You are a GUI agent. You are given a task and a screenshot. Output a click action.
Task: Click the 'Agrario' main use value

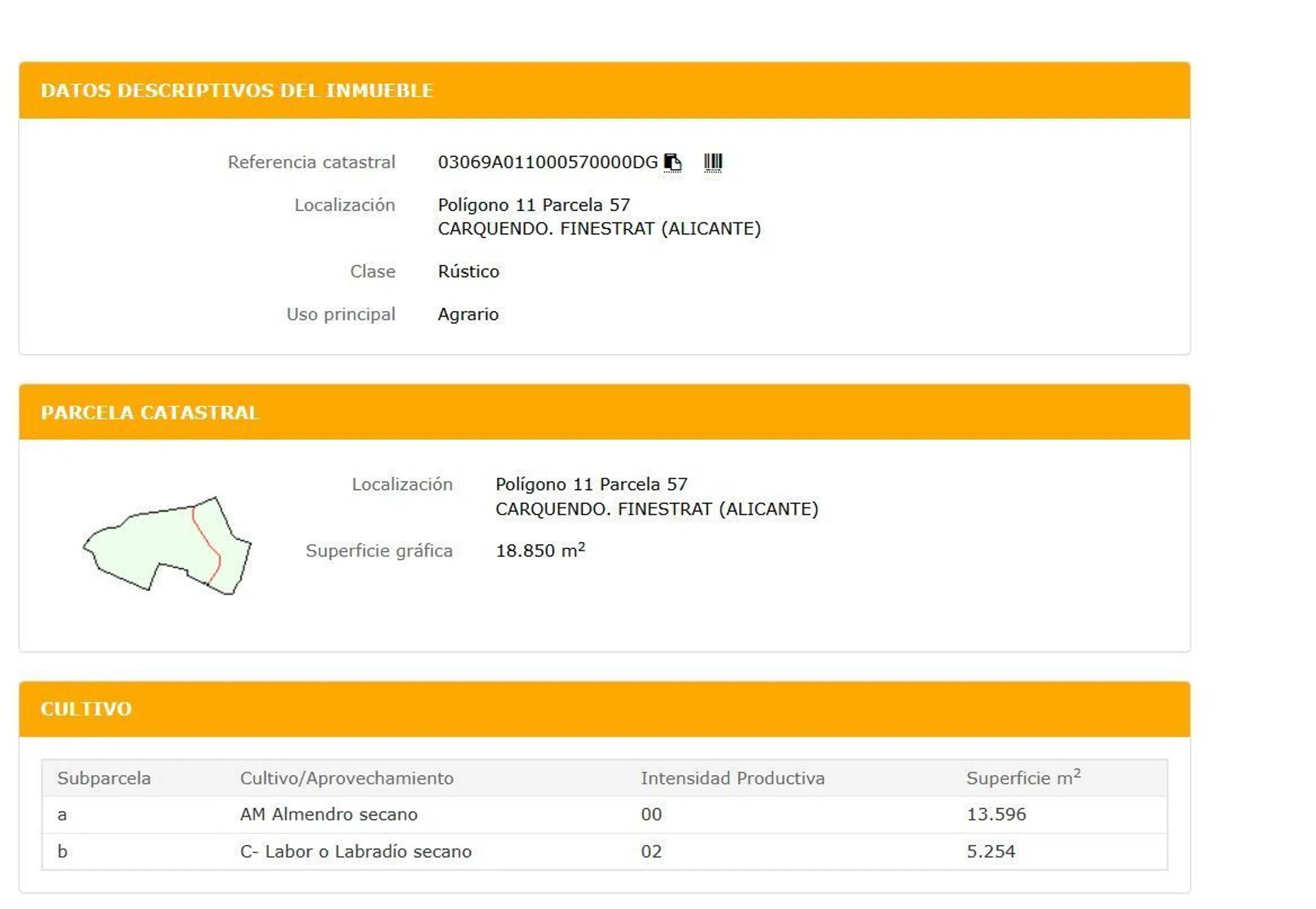(468, 315)
